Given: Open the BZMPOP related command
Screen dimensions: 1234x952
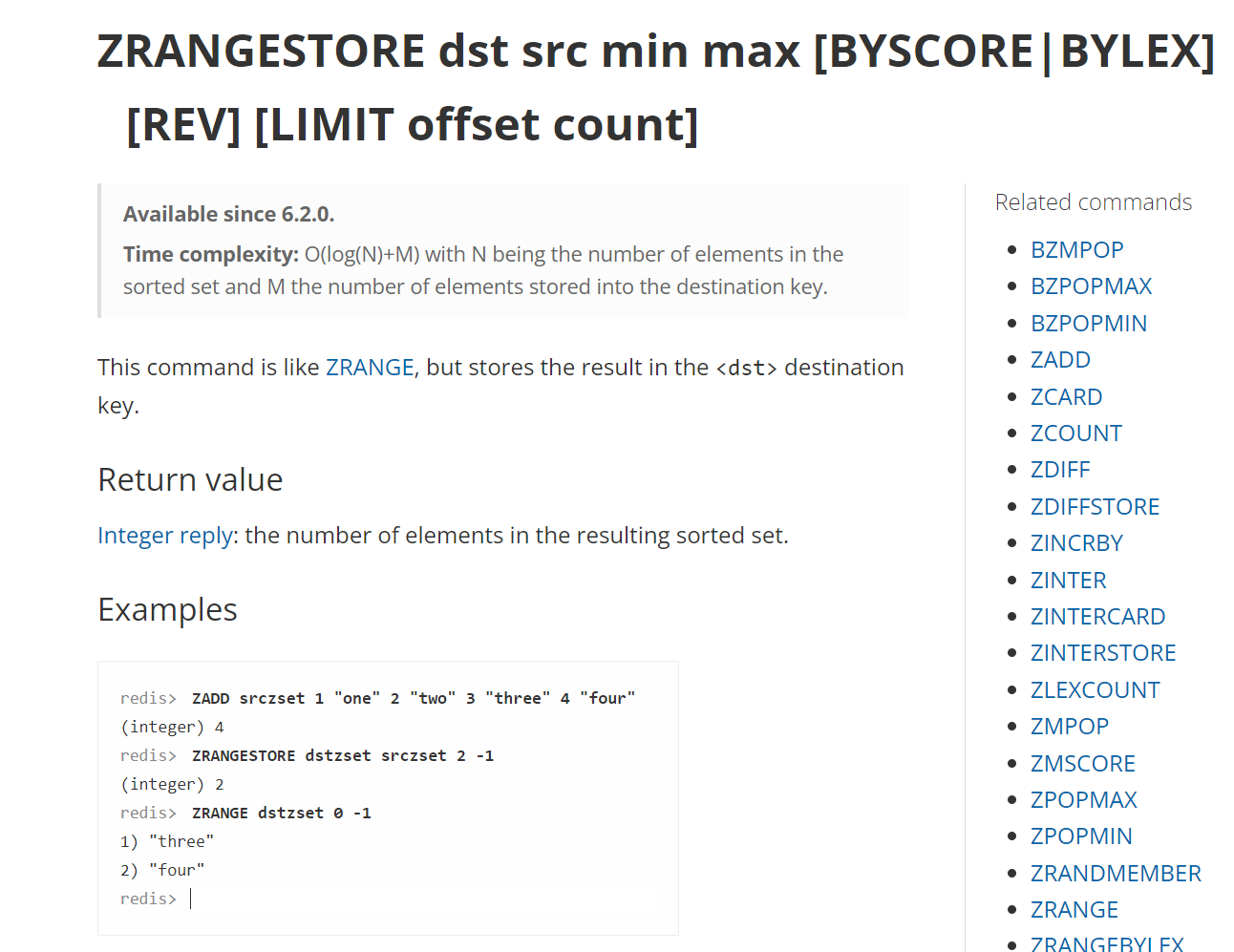Looking at the screenshot, I should tap(1077, 249).
